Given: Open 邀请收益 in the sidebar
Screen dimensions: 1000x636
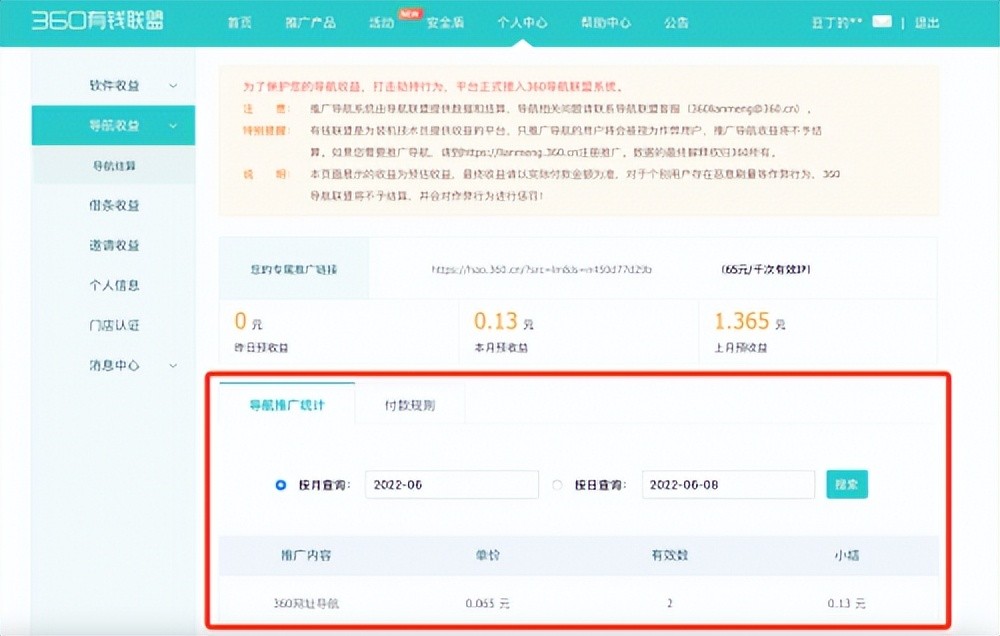Looking at the screenshot, I should coord(114,245).
